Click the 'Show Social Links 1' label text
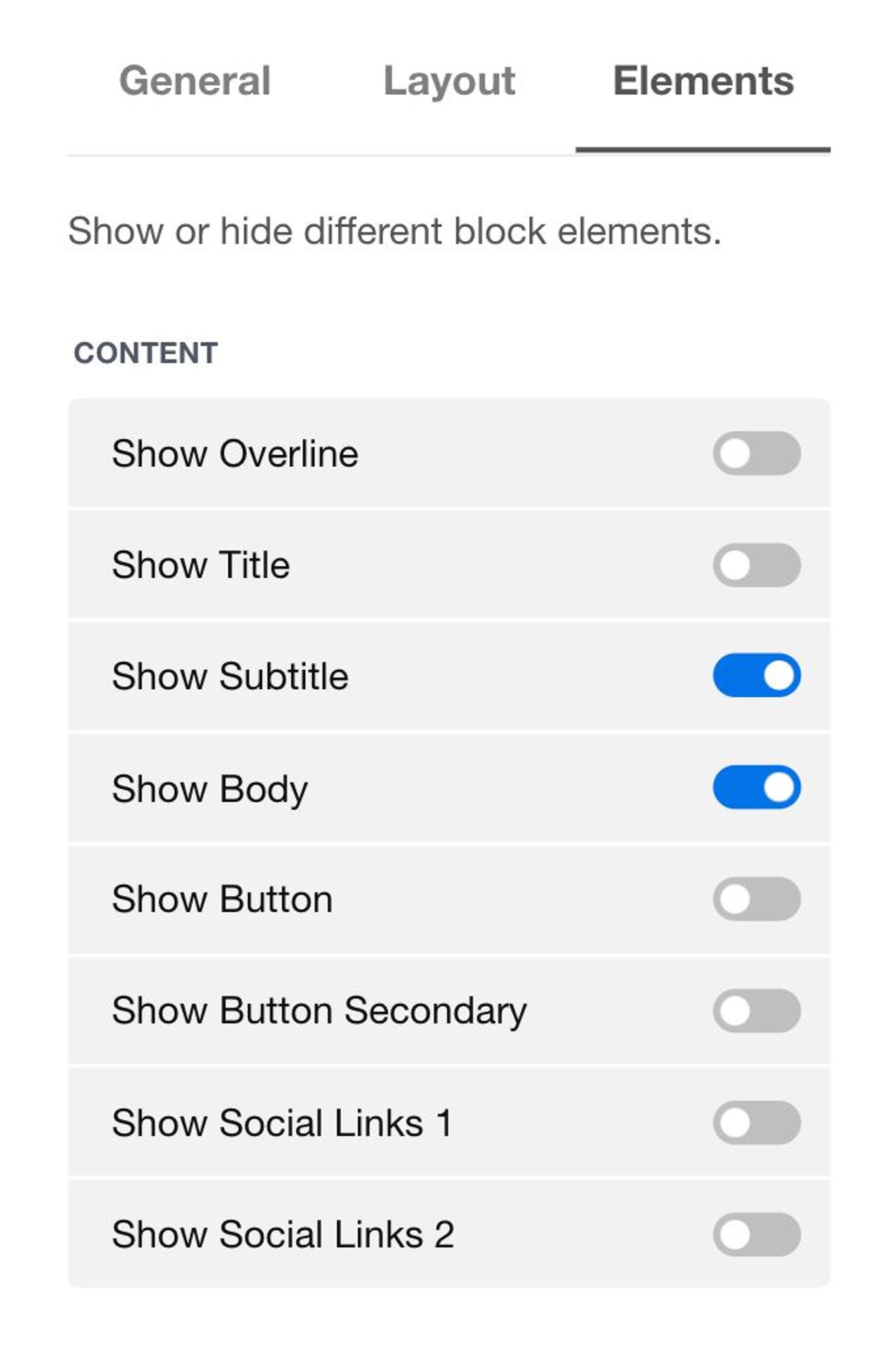Viewport: 896px width, 1360px height. (x=282, y=1123)
